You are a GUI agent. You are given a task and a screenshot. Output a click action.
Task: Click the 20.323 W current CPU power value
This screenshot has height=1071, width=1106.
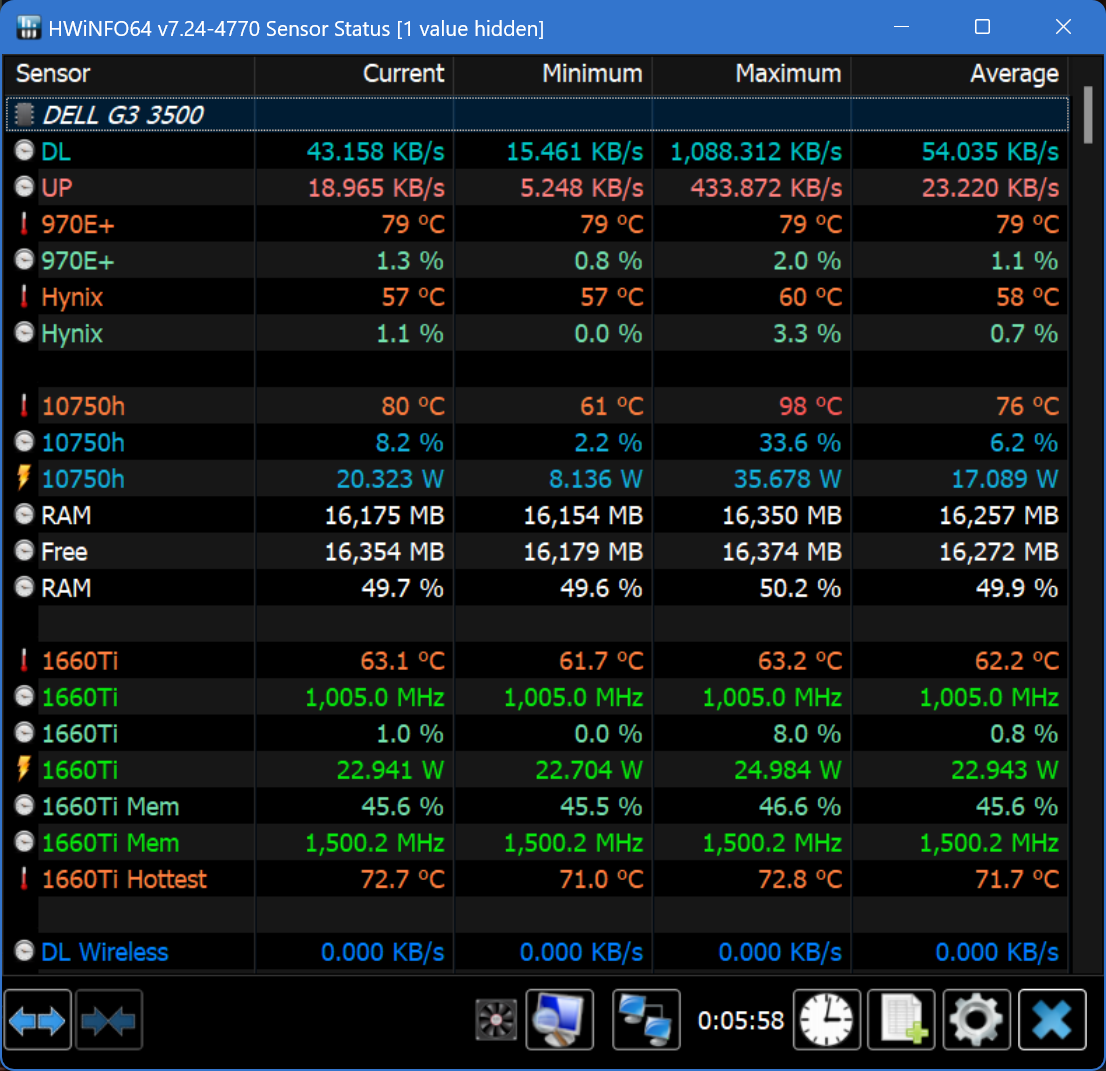[x=390, y=479]
